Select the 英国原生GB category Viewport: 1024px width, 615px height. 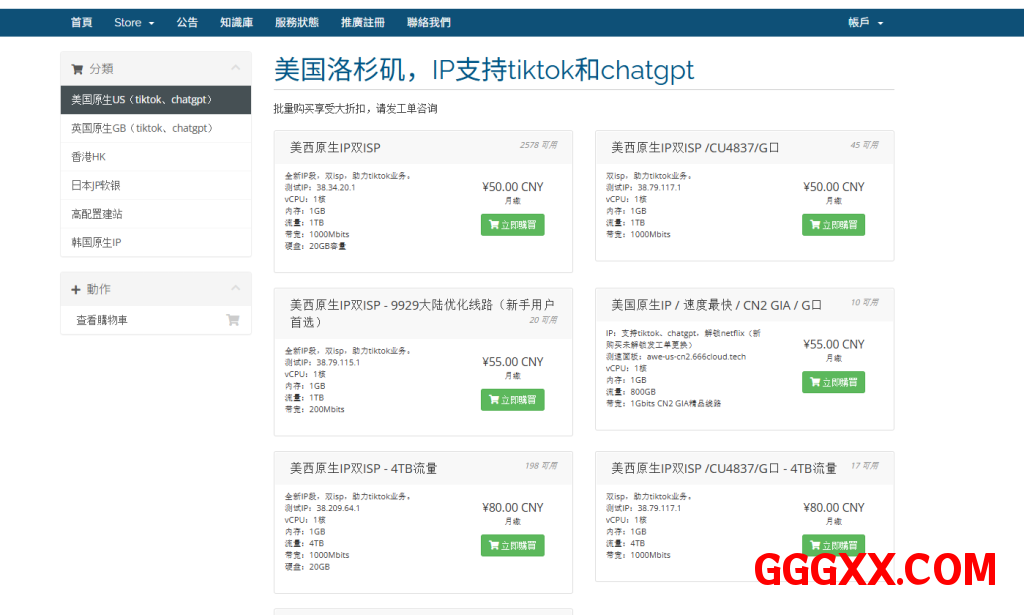[141, 128]
